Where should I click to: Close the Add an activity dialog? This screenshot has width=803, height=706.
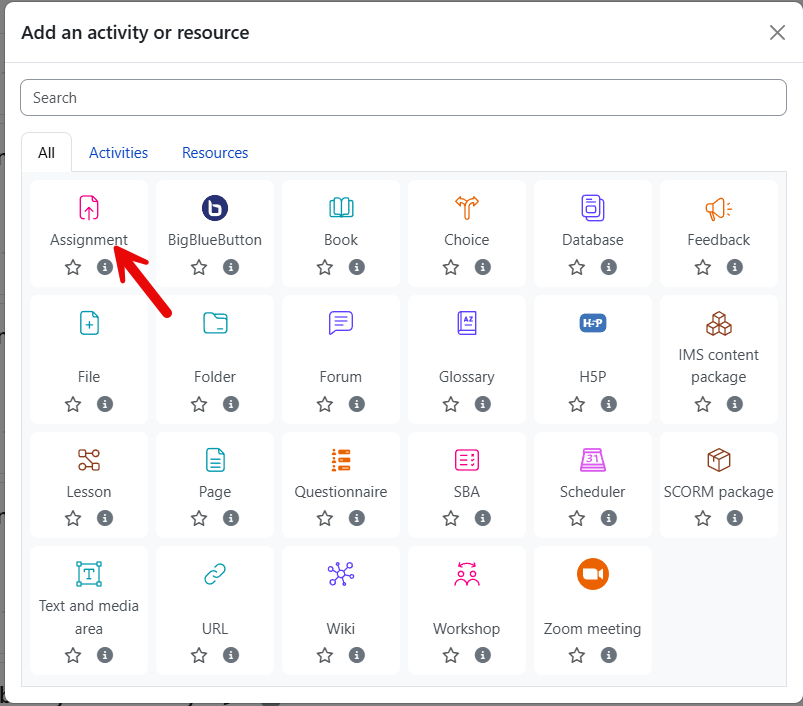click(x=777, y=33)
